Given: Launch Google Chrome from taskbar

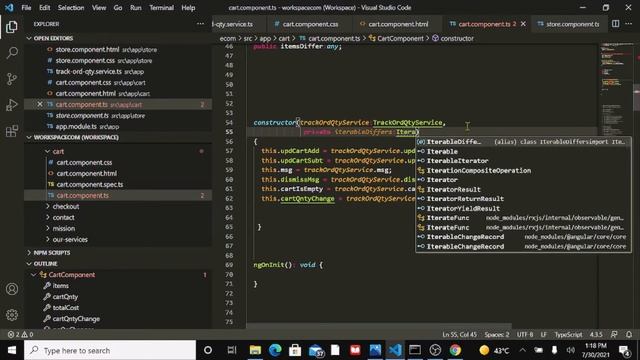Looking at the screenshot, I should coord(455,350).
